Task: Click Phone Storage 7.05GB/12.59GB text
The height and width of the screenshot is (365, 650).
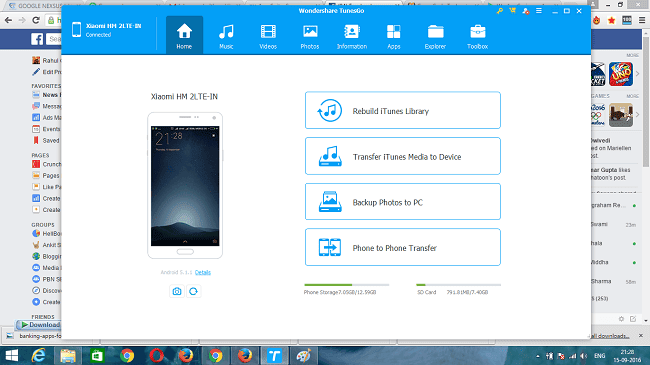Action: tap(340, 292)
